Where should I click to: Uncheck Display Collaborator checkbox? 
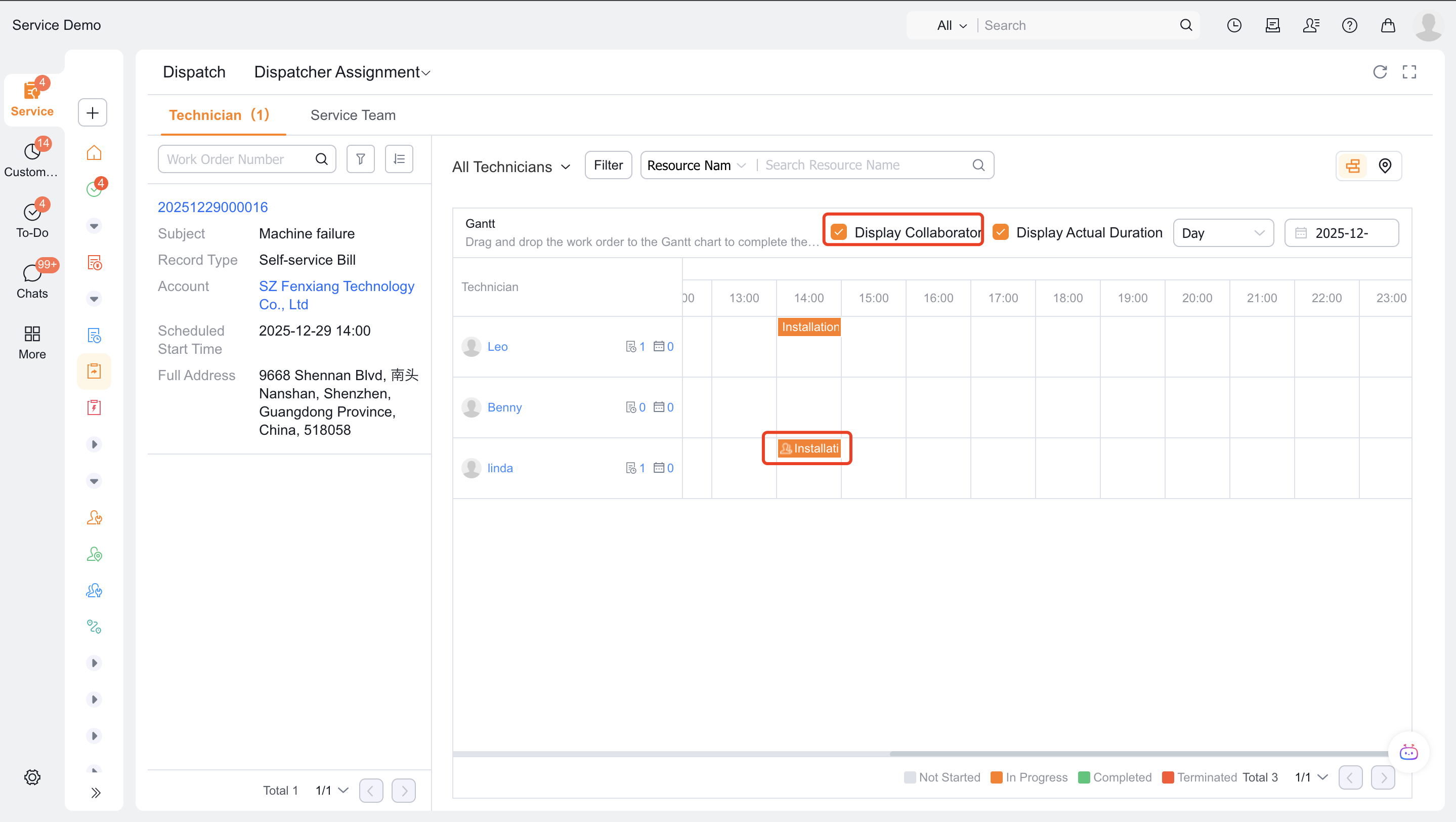point(839,232)
